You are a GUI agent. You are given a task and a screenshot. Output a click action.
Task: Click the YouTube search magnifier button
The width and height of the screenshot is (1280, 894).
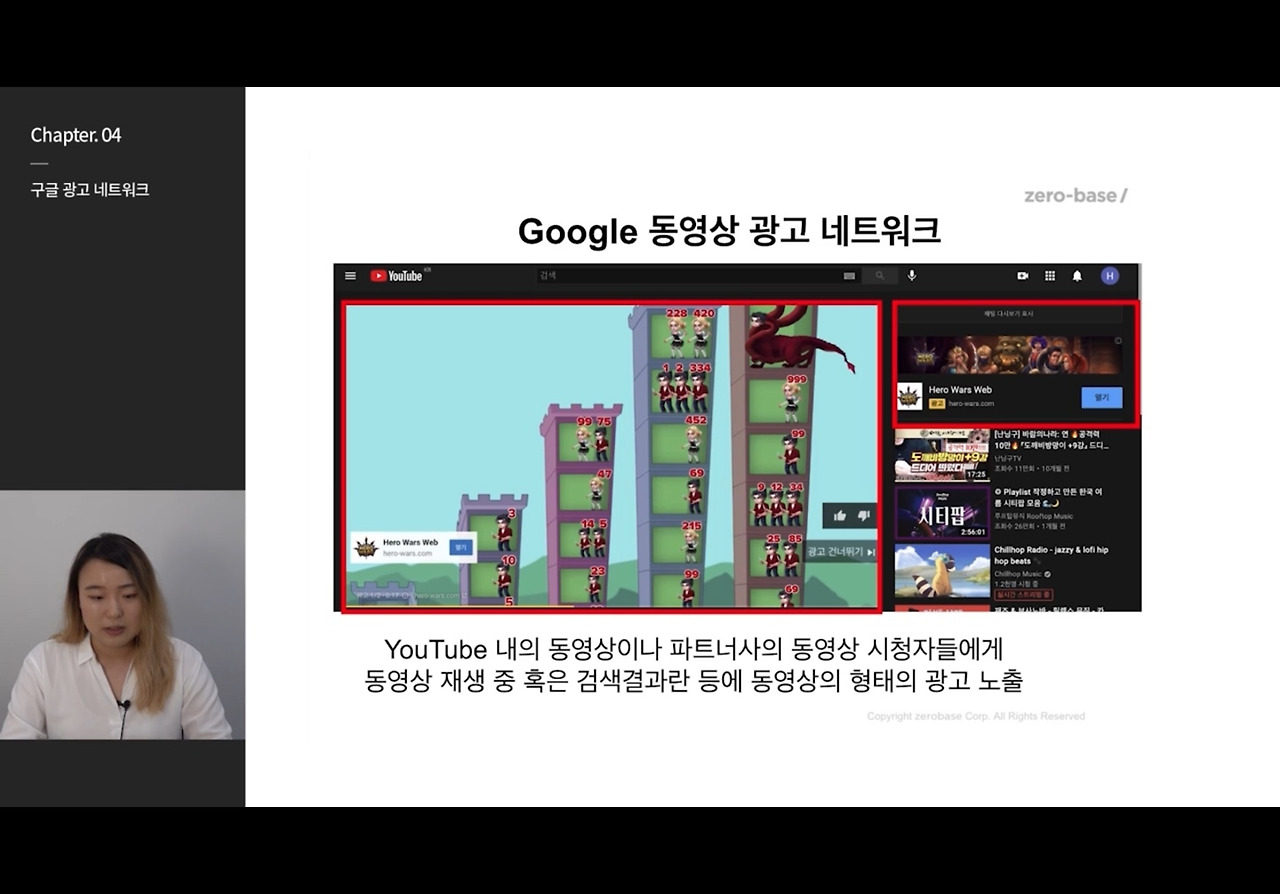pos(880,276)
